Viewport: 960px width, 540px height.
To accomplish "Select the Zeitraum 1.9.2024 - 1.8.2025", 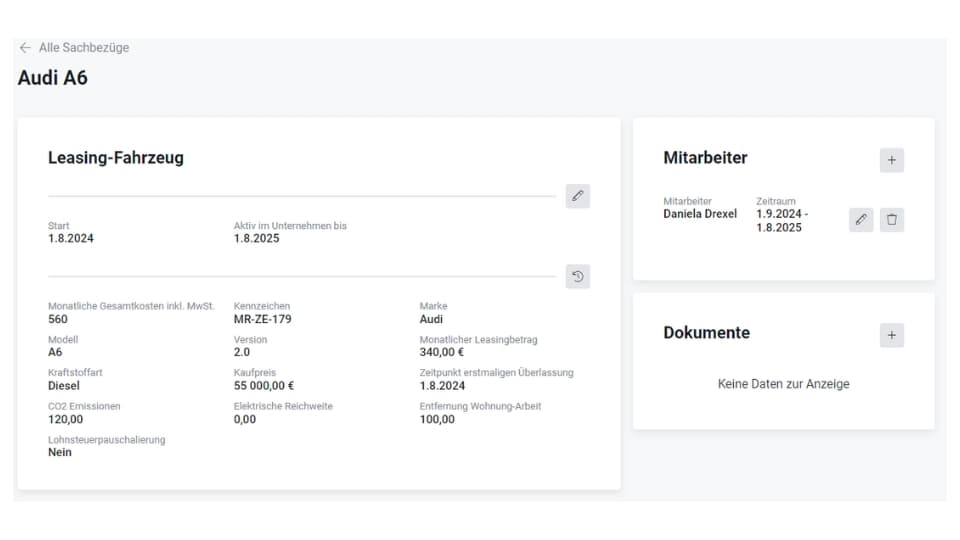I will tap(782, 221).
